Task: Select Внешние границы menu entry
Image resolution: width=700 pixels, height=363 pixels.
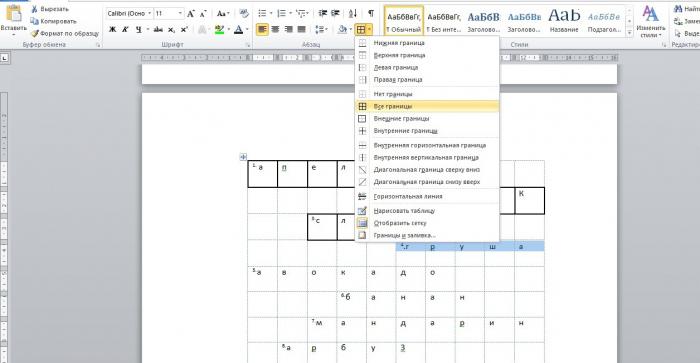Action: pos(427,119)
